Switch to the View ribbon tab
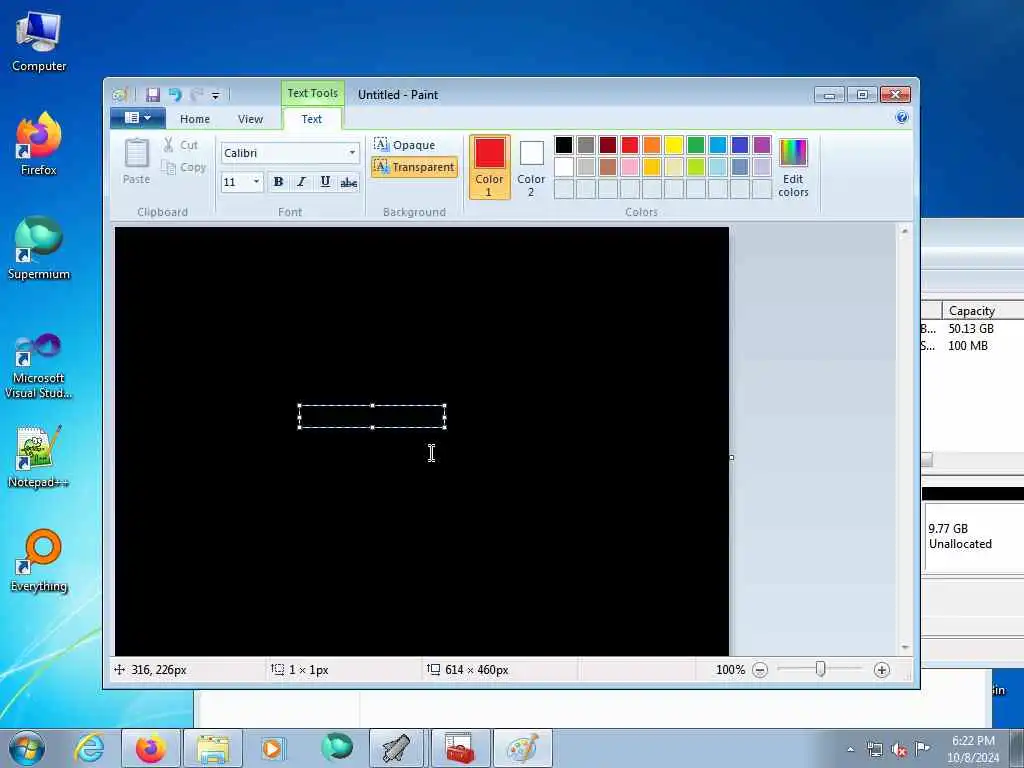 (250, 119)
